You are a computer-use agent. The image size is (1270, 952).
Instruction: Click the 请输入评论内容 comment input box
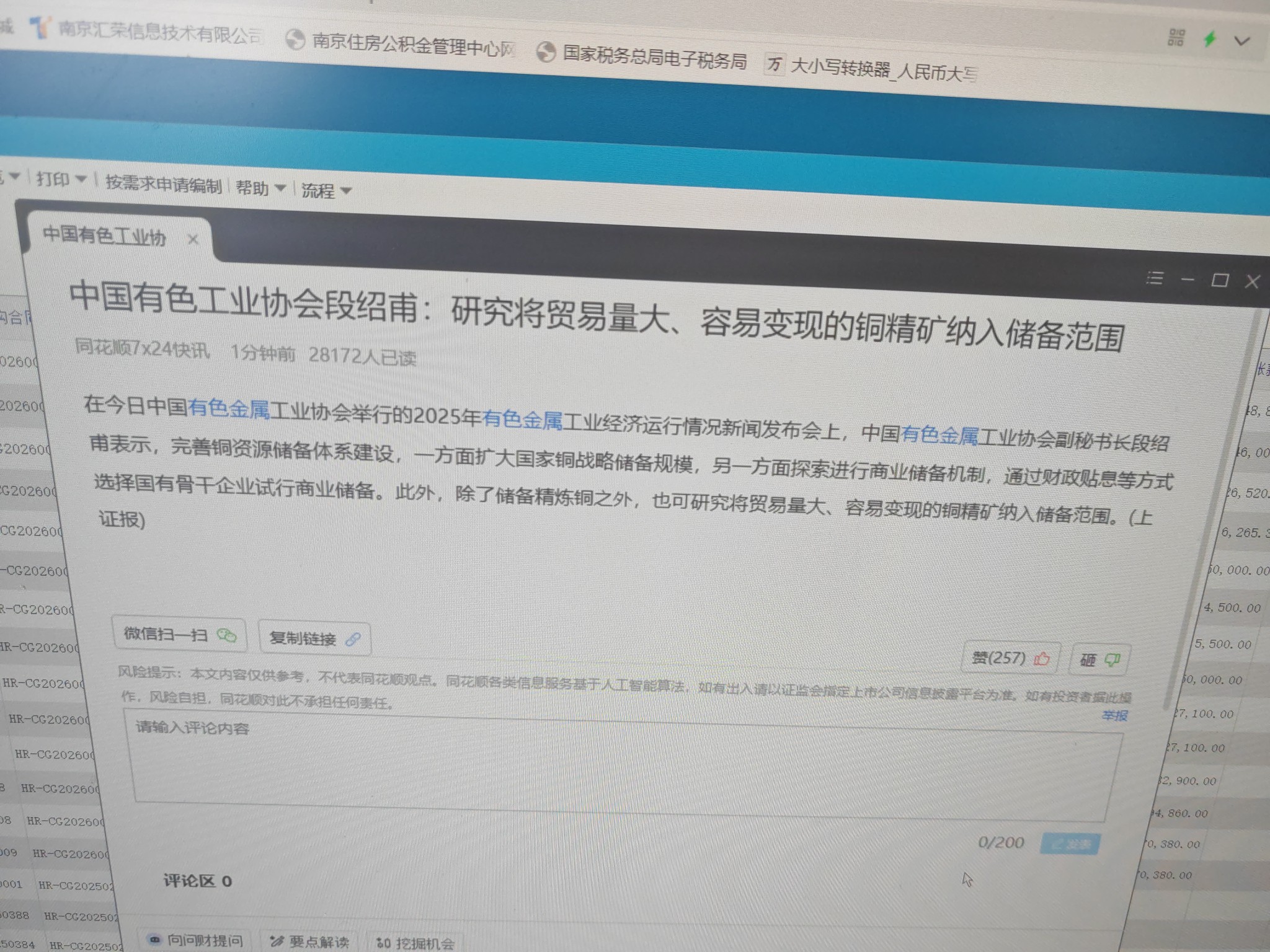click(620, 767)
